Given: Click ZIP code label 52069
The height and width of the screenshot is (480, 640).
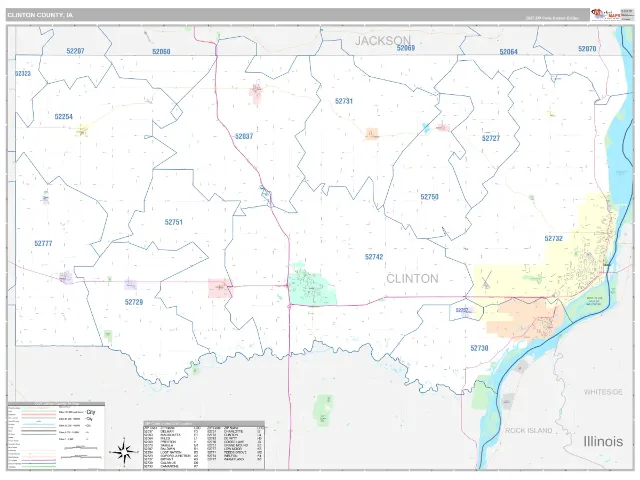Looking at the screenshot, I should [x=406, y=48].
